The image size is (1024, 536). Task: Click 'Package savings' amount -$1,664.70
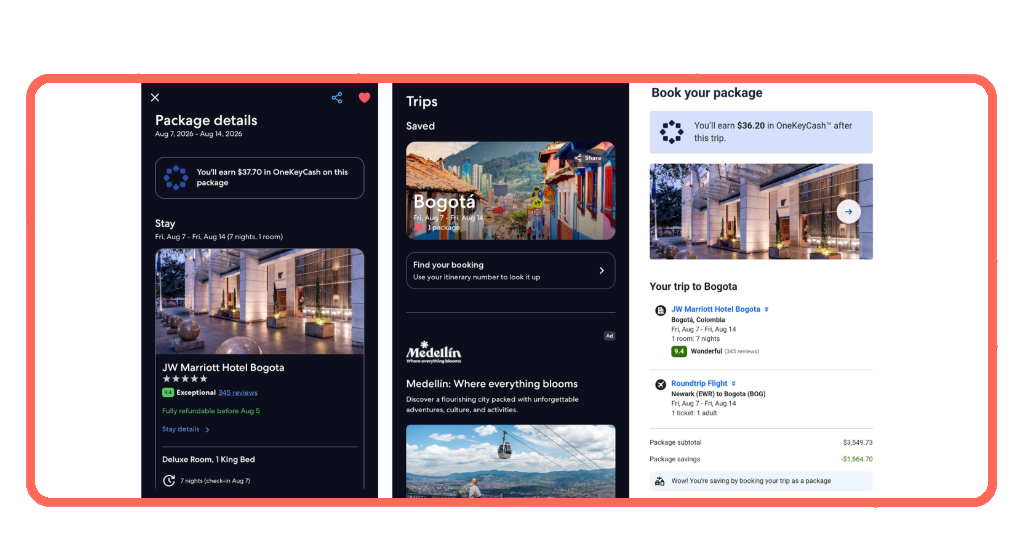pos(857,459)
